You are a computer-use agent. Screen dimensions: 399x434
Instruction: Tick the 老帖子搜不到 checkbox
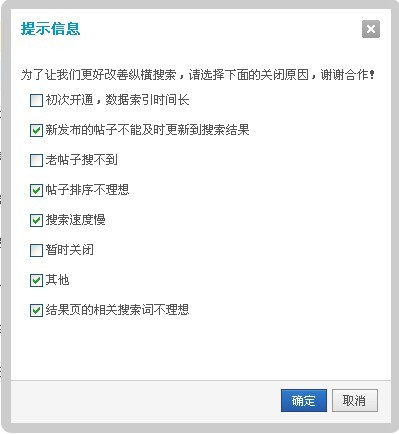point(36,160)
